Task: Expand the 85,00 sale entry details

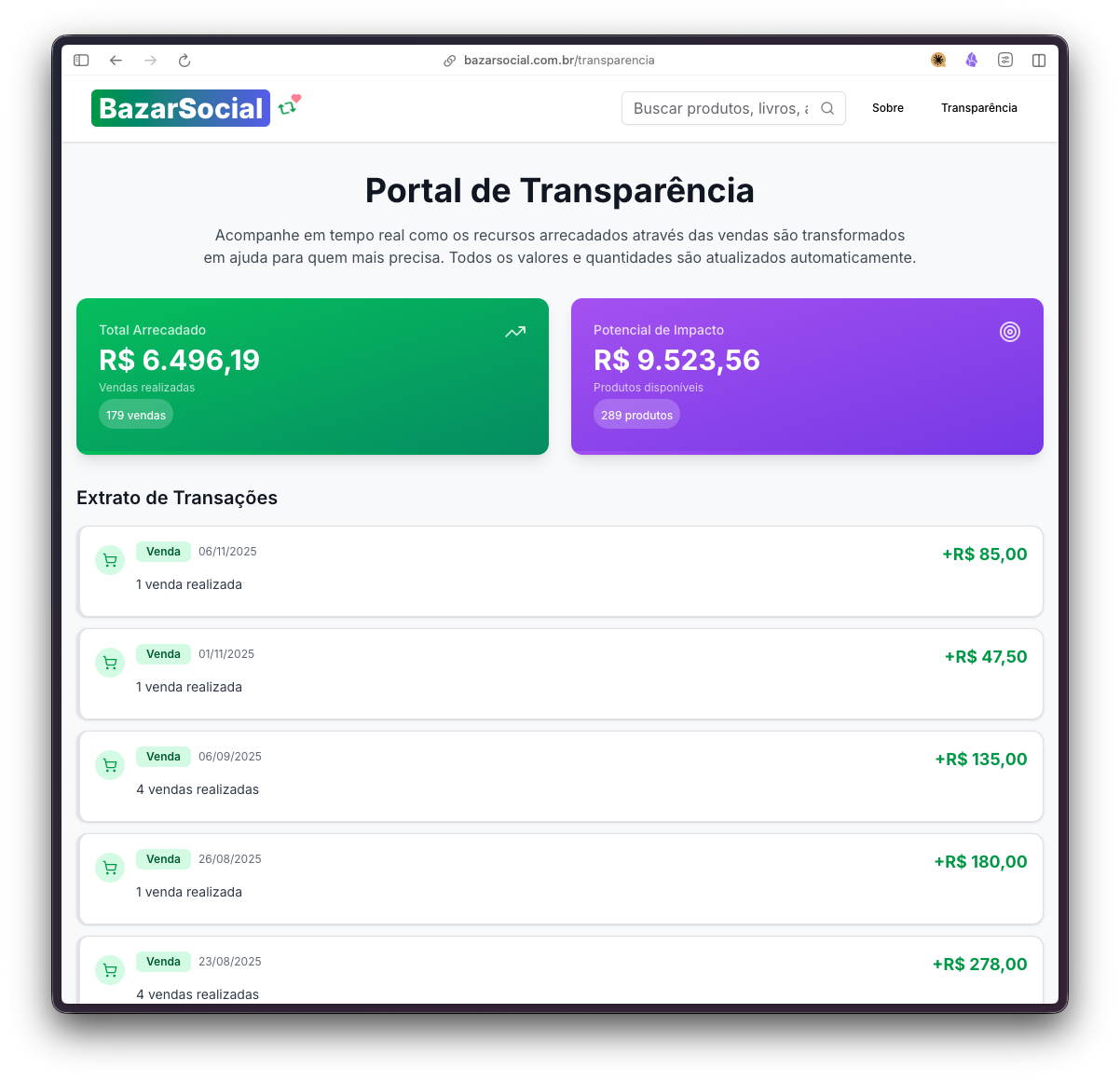Action: pos(560,571)
